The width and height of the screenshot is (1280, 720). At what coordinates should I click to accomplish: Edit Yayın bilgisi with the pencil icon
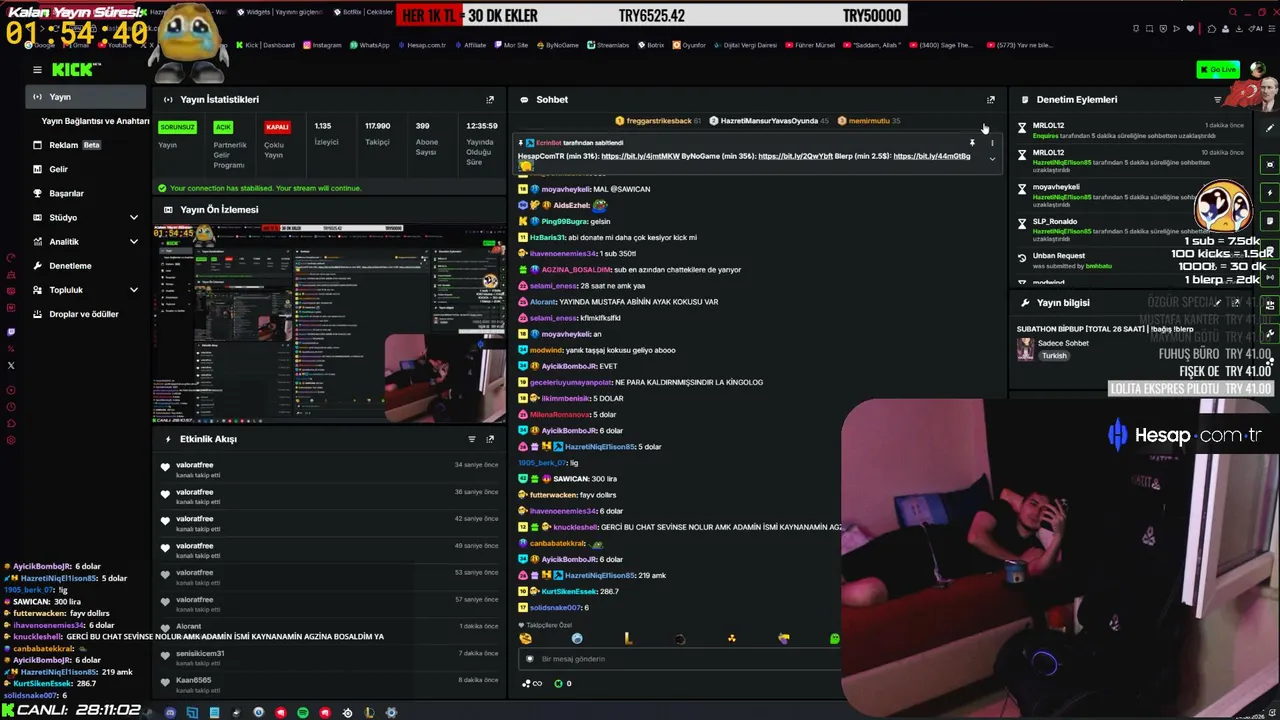click(1217, 303)
